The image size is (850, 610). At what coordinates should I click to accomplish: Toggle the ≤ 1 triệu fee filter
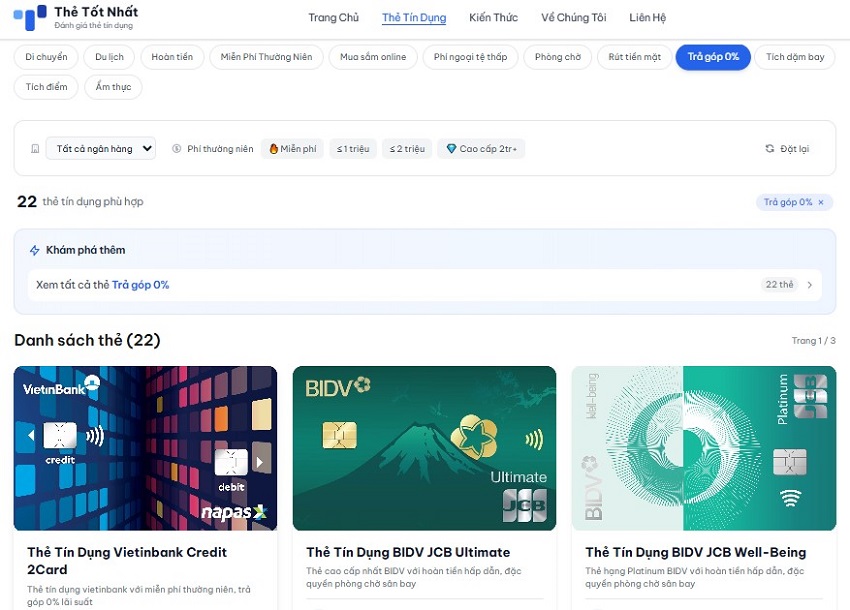point(352,149)
